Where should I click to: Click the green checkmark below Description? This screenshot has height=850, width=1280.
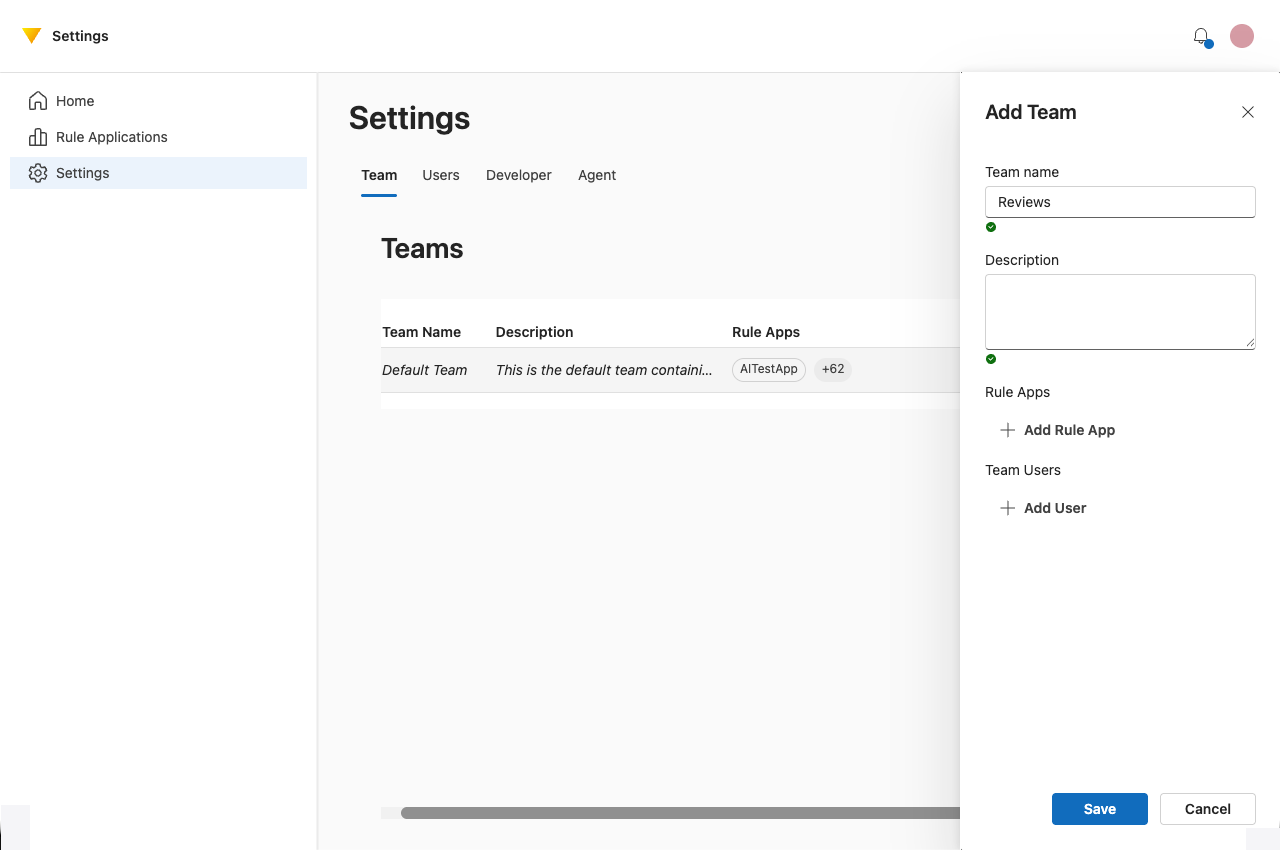[x=991, y=359]
